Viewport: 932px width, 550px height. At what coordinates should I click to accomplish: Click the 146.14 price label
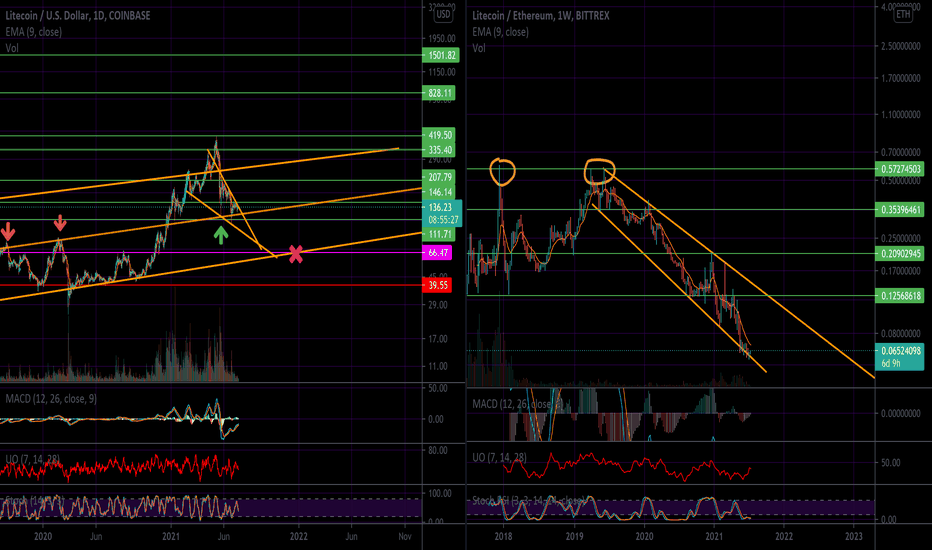[439, 192]
